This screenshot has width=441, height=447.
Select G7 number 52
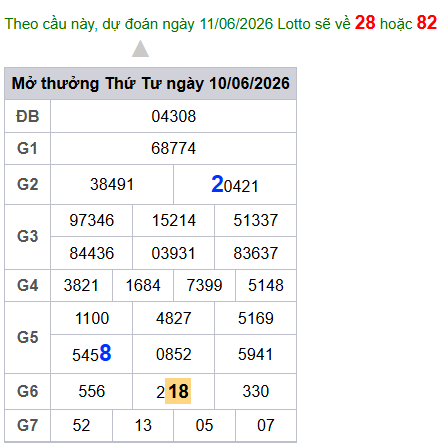point(81,426)
